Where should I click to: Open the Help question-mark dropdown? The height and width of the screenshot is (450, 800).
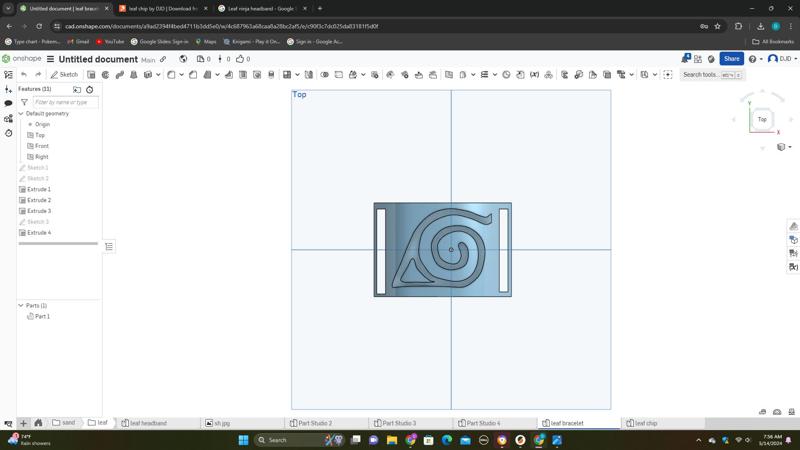click(x=755, y=59)
